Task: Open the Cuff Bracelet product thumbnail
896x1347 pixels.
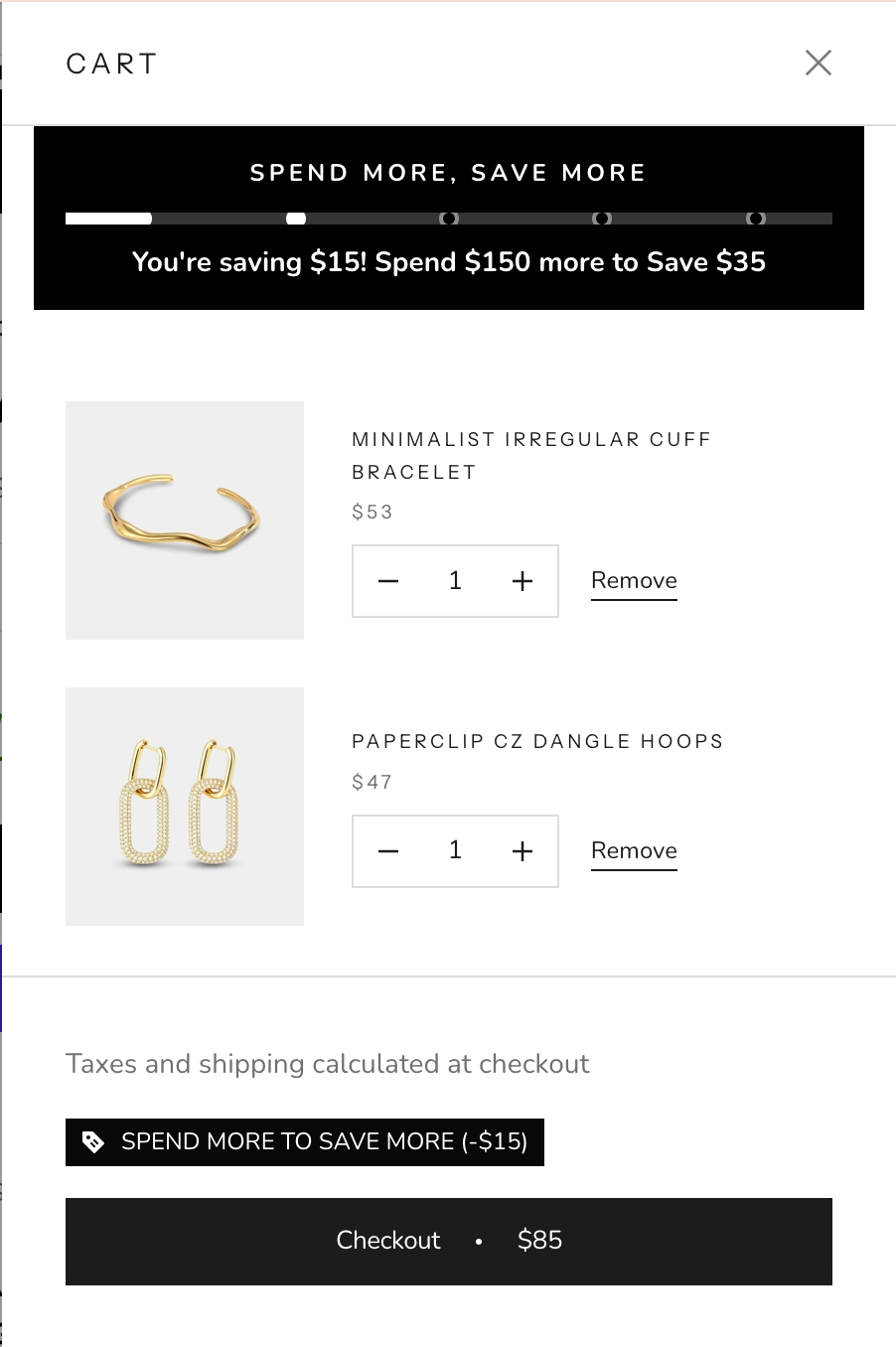Action: pyautogui.click(x=185, y=521)
